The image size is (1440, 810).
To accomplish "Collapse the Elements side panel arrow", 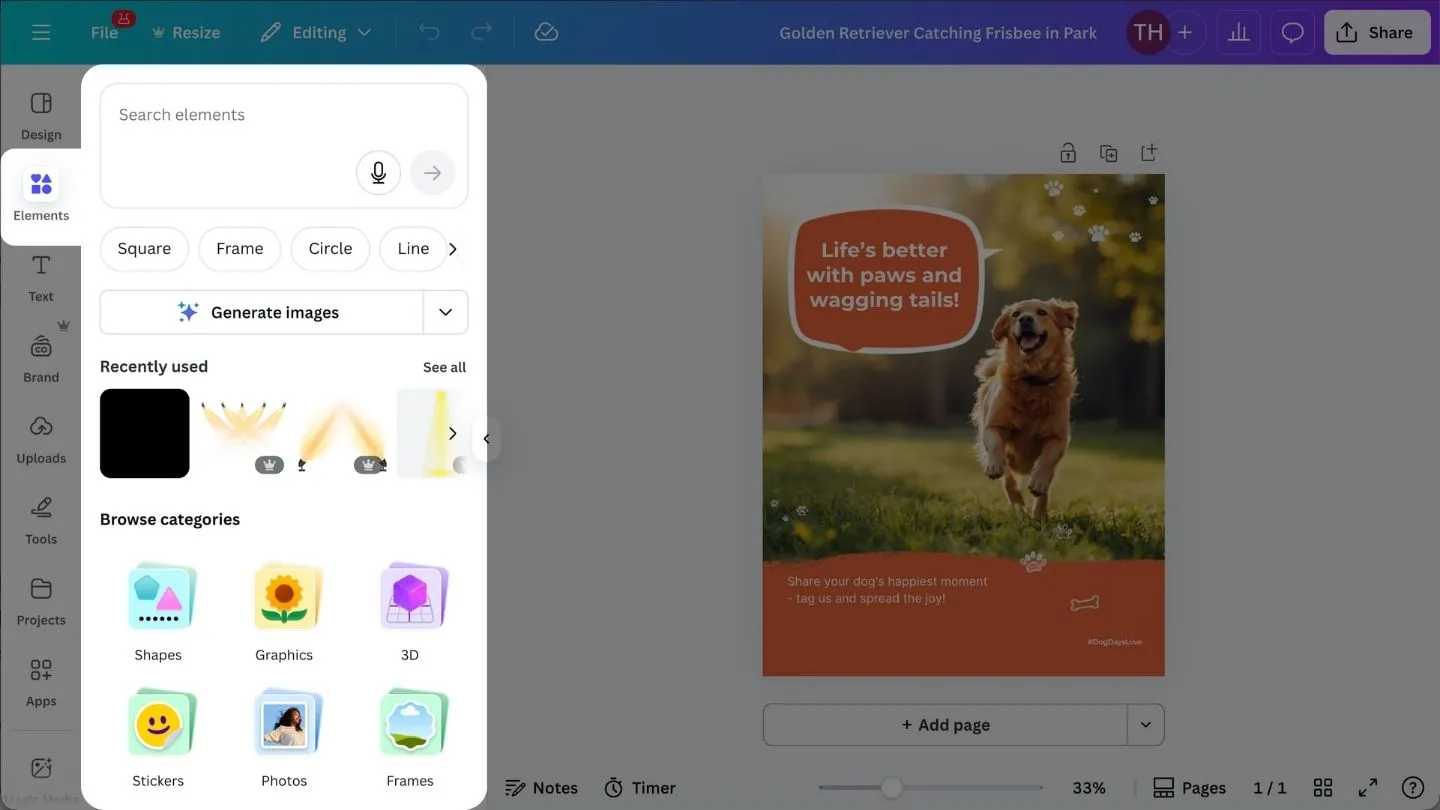I will (486, 438).
